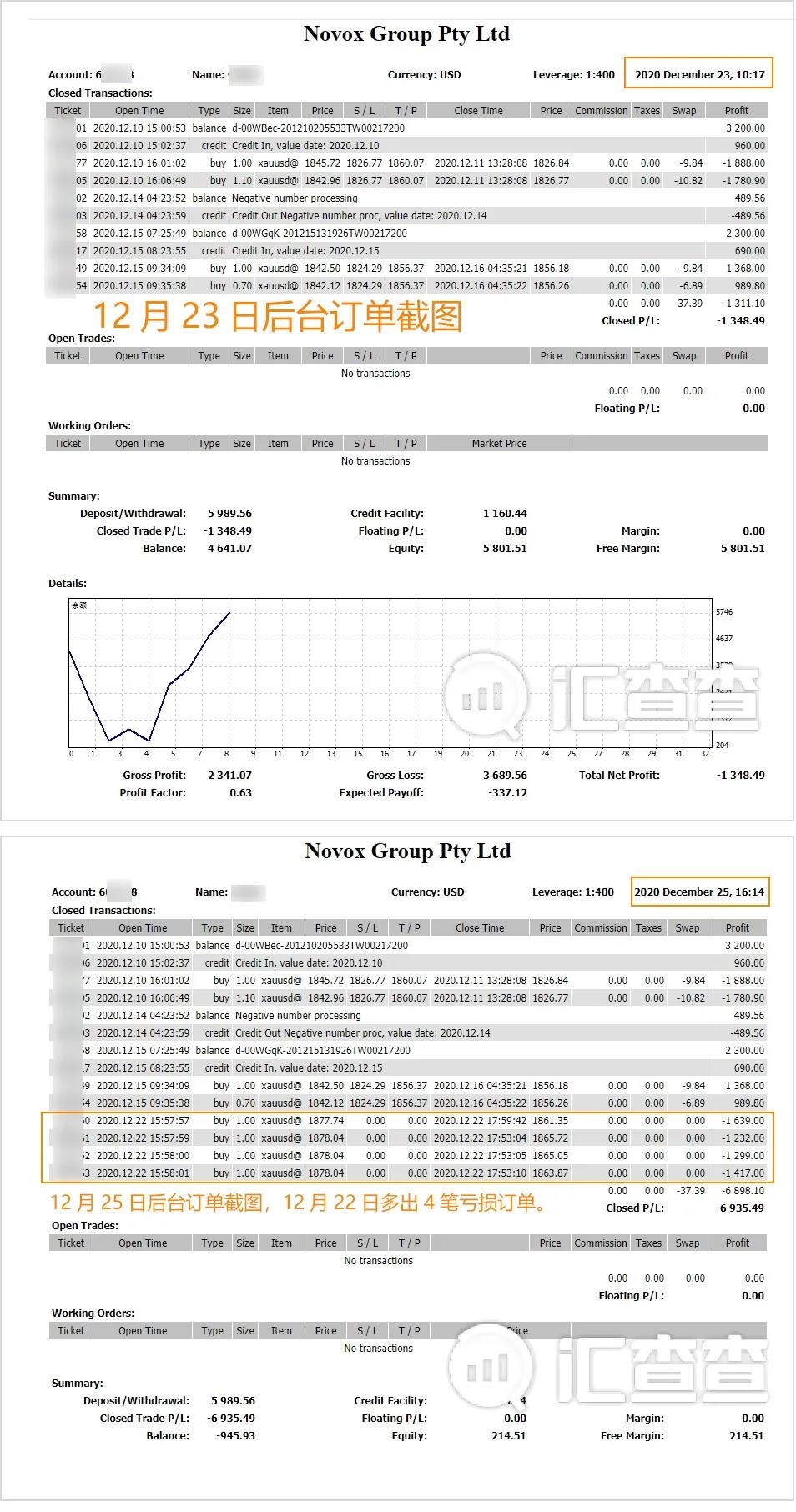This screenshot has height=1512, width=796.
Task: Click the loss value "-1 639.00"
Action: (x=743, y=1120)
